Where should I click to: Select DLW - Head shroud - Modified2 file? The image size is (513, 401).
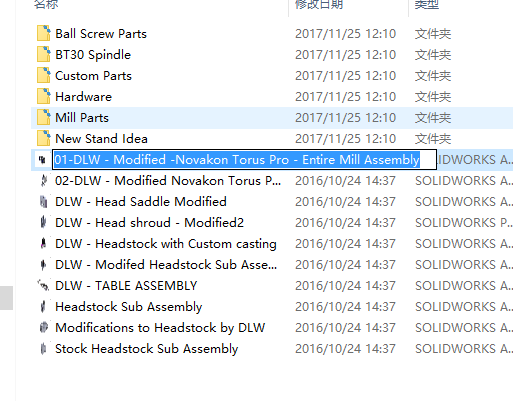pyautogui.click(x=149, y=223)
